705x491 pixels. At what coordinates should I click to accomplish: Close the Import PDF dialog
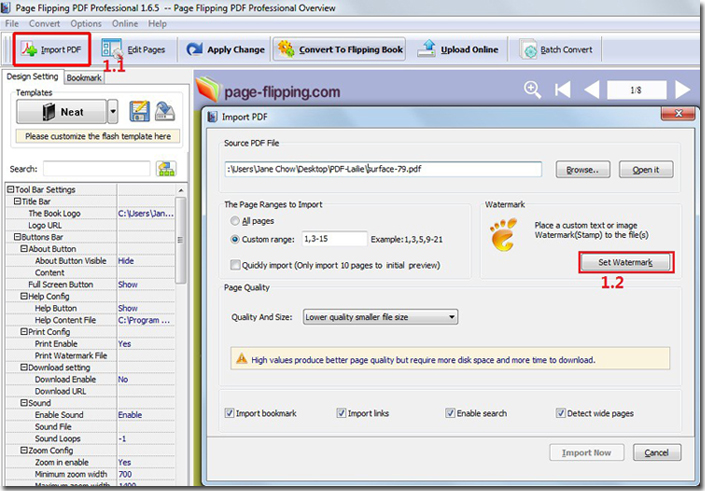pyautogui.click(x=678, y=113)
